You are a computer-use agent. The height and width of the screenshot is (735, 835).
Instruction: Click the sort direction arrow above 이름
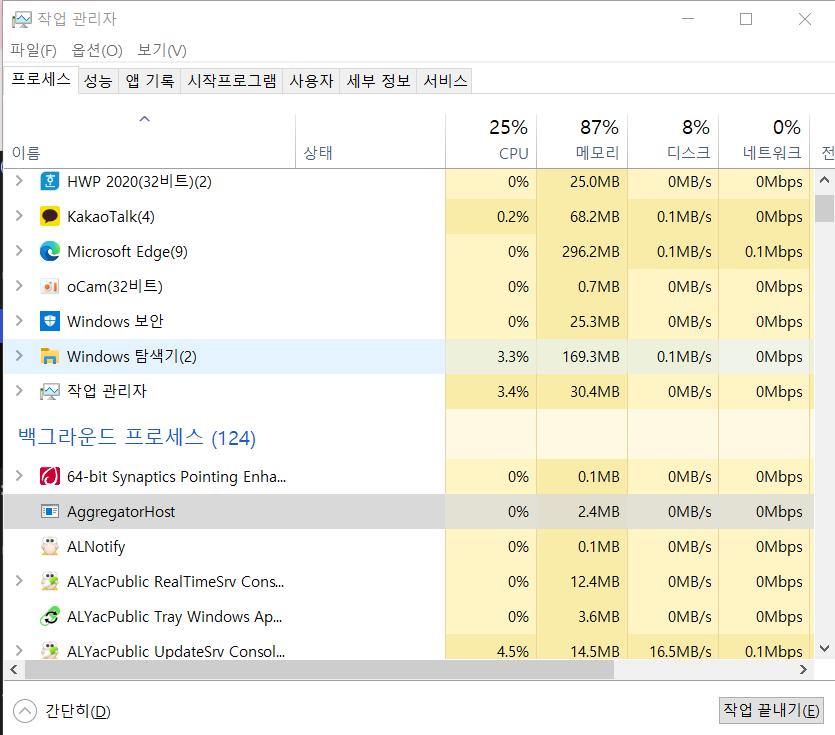(144, 119)
